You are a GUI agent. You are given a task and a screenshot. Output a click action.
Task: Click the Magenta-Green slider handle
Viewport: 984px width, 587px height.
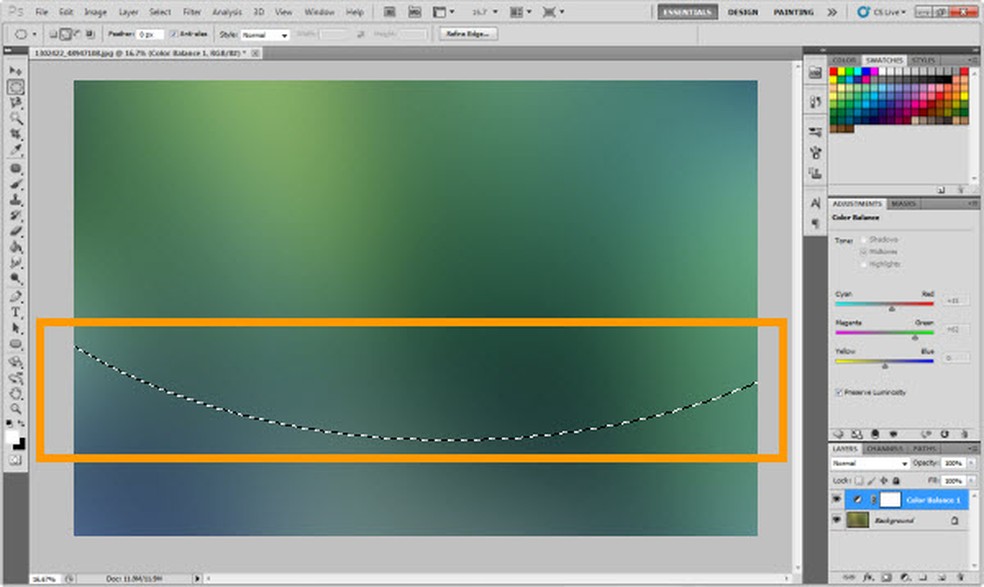pyautogui.click(x=914, y=337)
